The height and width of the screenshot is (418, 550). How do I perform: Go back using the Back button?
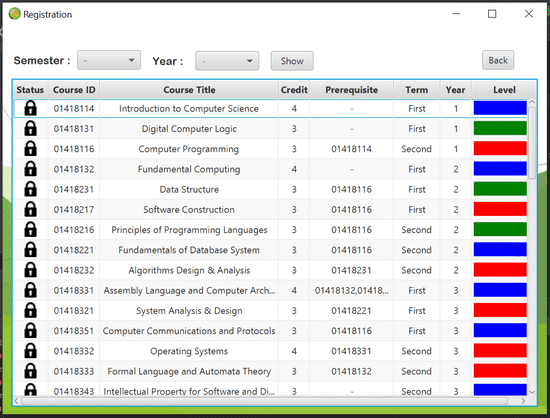click(x=498, y=60)
